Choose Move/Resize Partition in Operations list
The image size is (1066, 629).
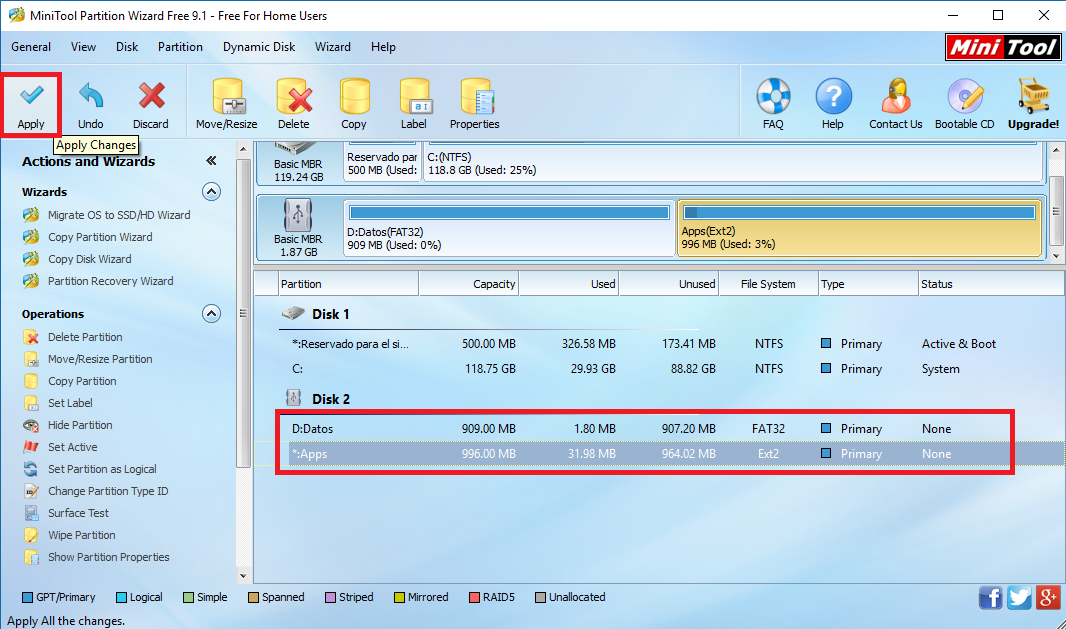88,359
